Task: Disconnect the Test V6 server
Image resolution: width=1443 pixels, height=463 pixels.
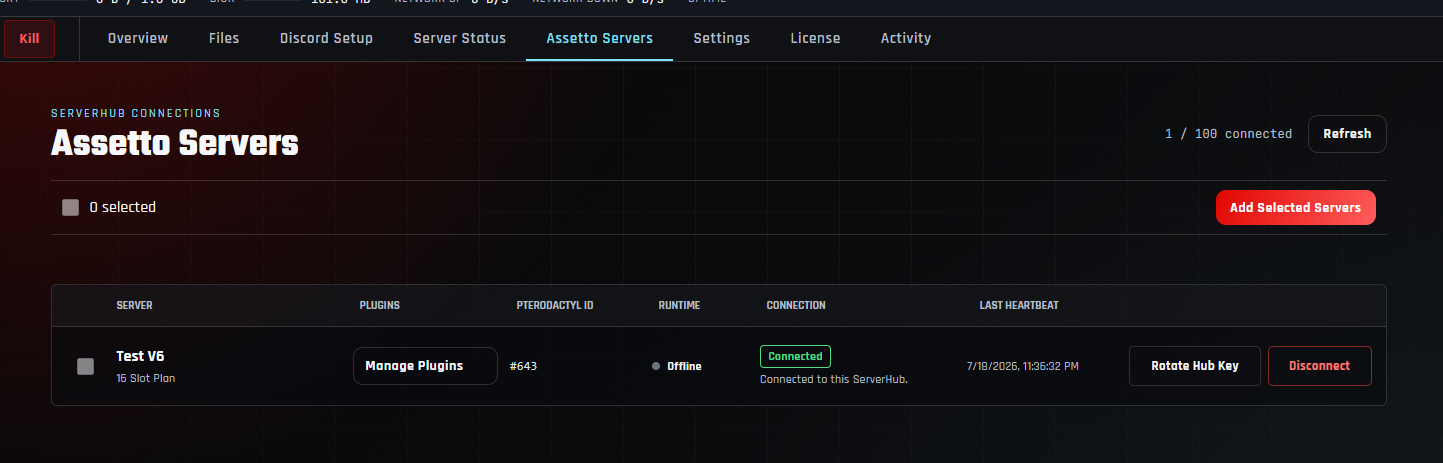Action: [x=1319, y=366]
